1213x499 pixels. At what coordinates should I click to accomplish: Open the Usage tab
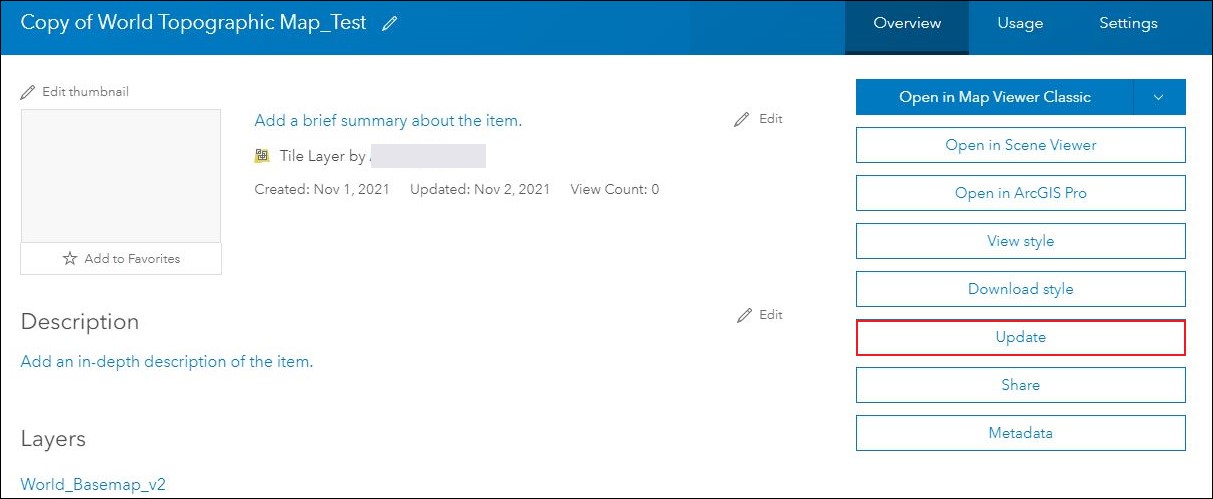[1020, 23]
